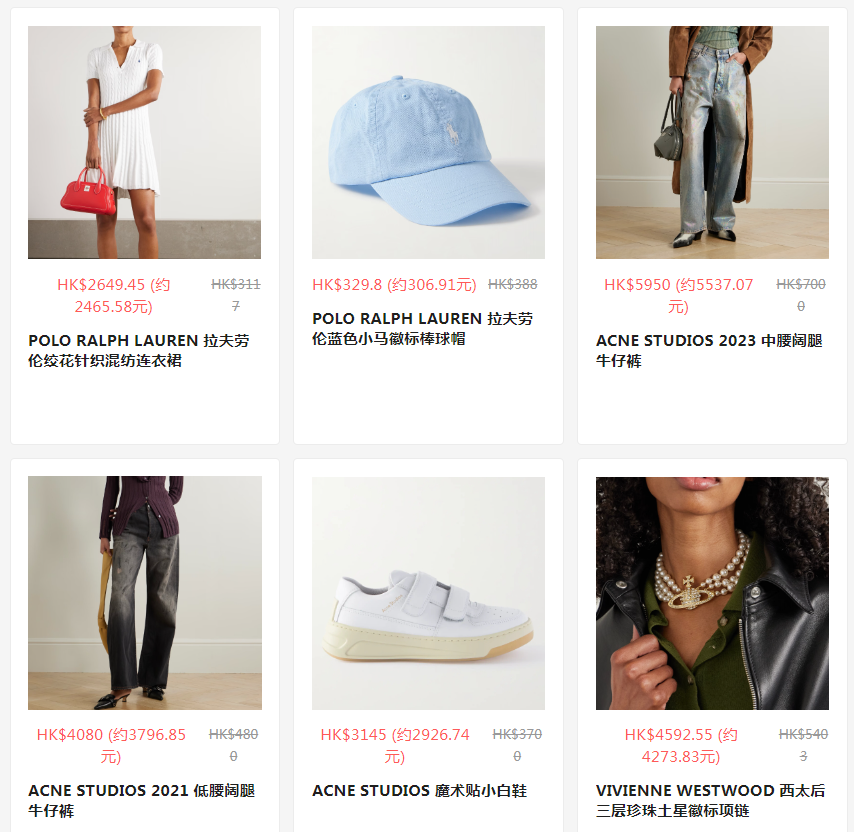The height and width of the screenshot is (832, 854).
Task: Click the HK$4080 jeans sale price
Action: pos(111,745)
